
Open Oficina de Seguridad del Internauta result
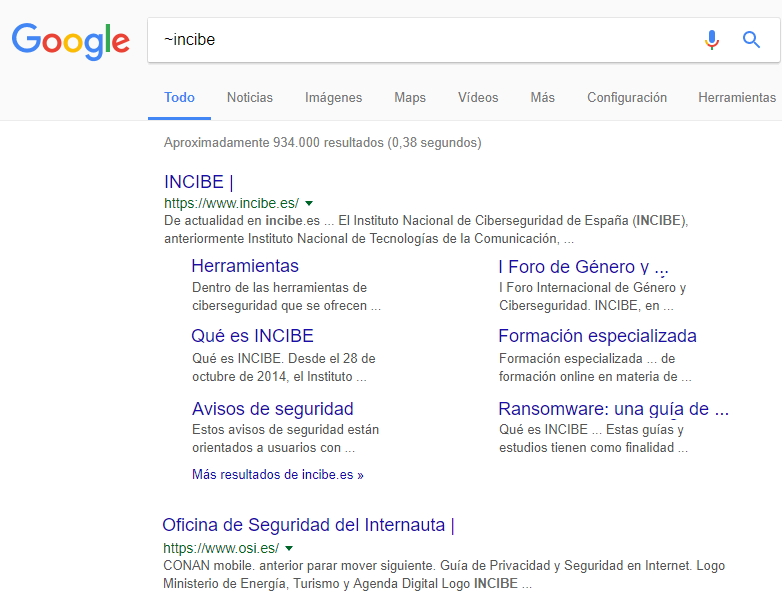308,525
